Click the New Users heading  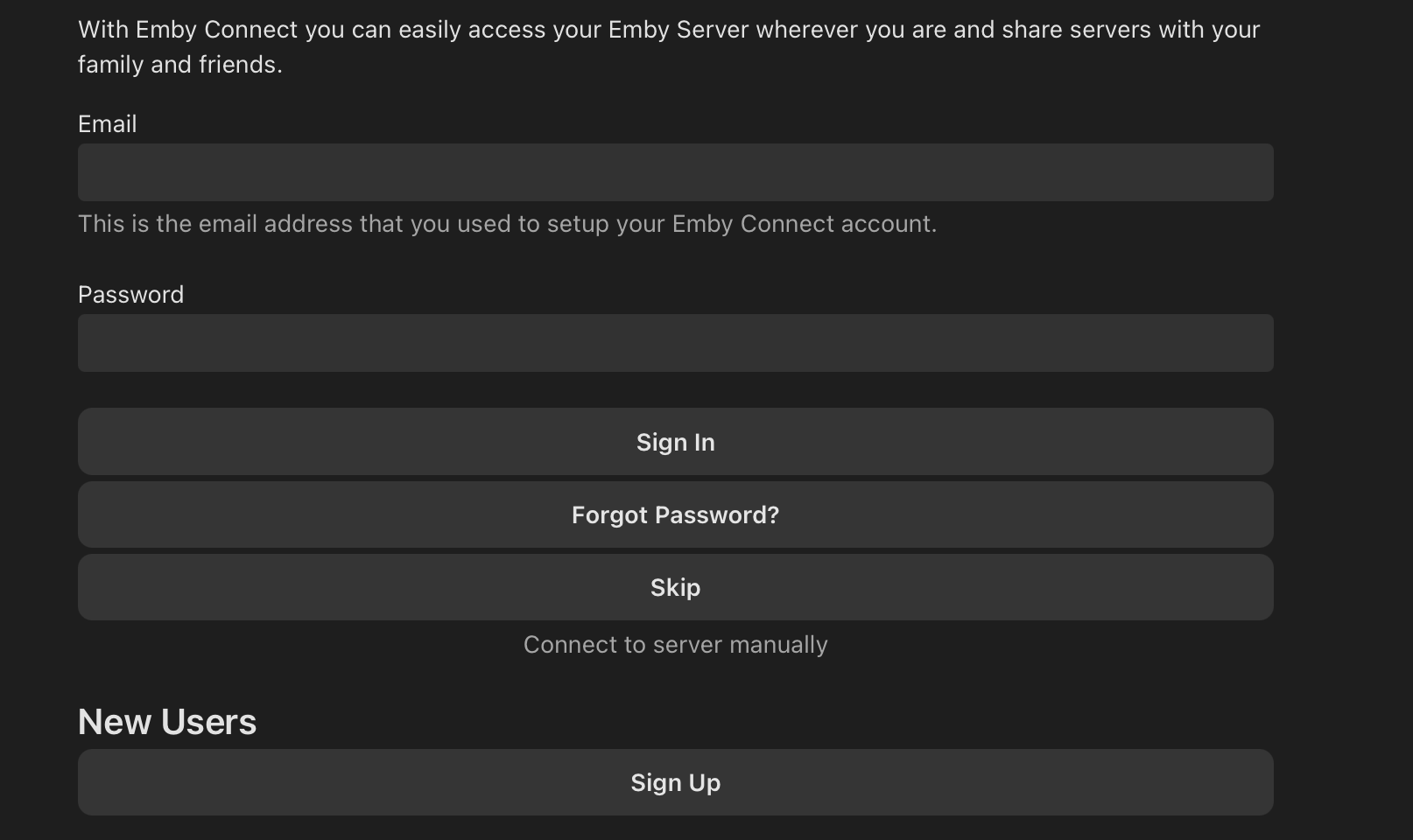(167, 722)
